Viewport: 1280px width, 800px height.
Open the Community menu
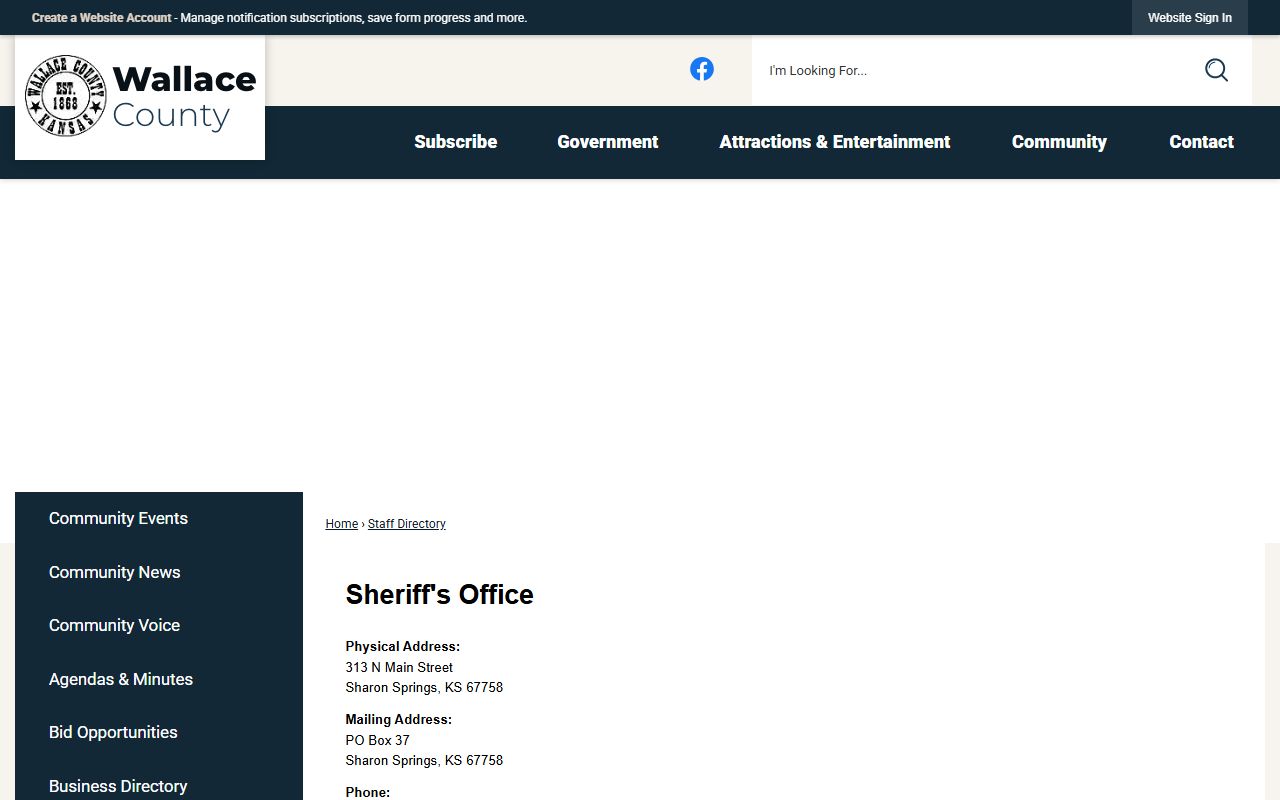[1059, 142]
